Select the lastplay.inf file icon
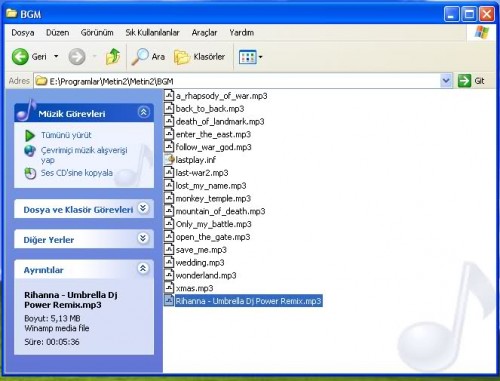500x381 pixels. 170,159
